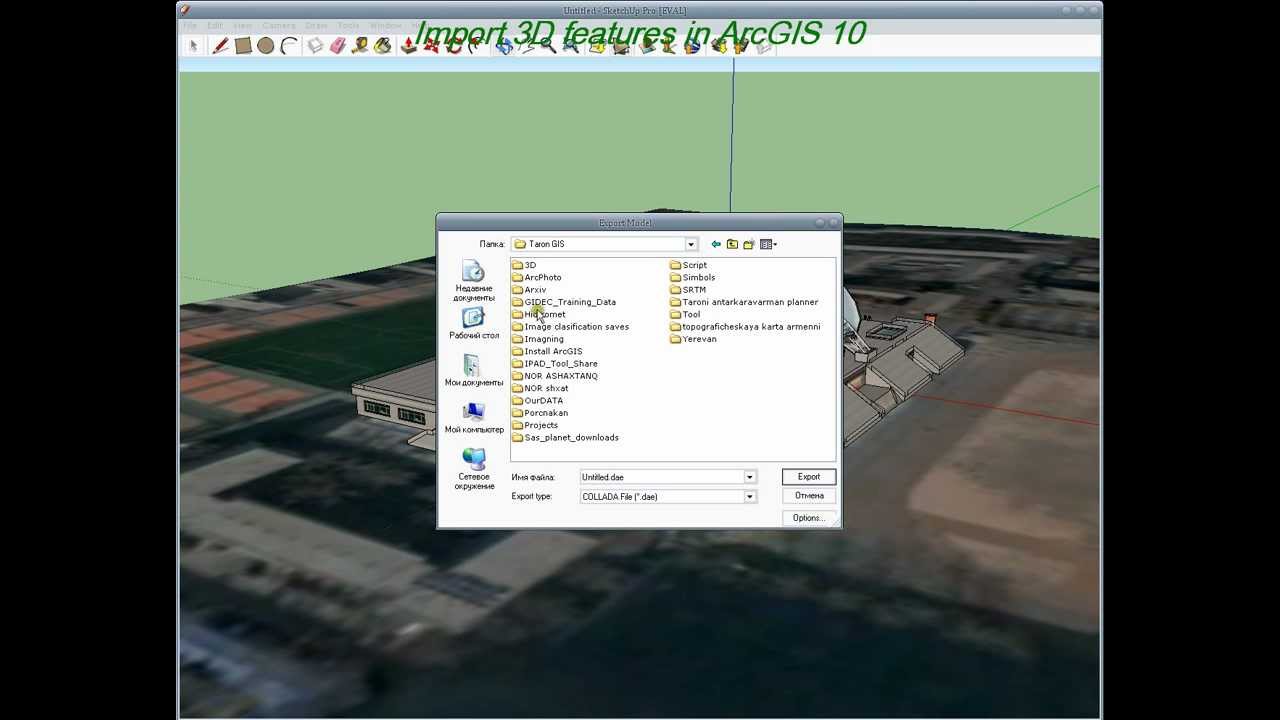Screen dimensions: 1280x720
Task: Select the Tool folder
Action: [685, 314]
